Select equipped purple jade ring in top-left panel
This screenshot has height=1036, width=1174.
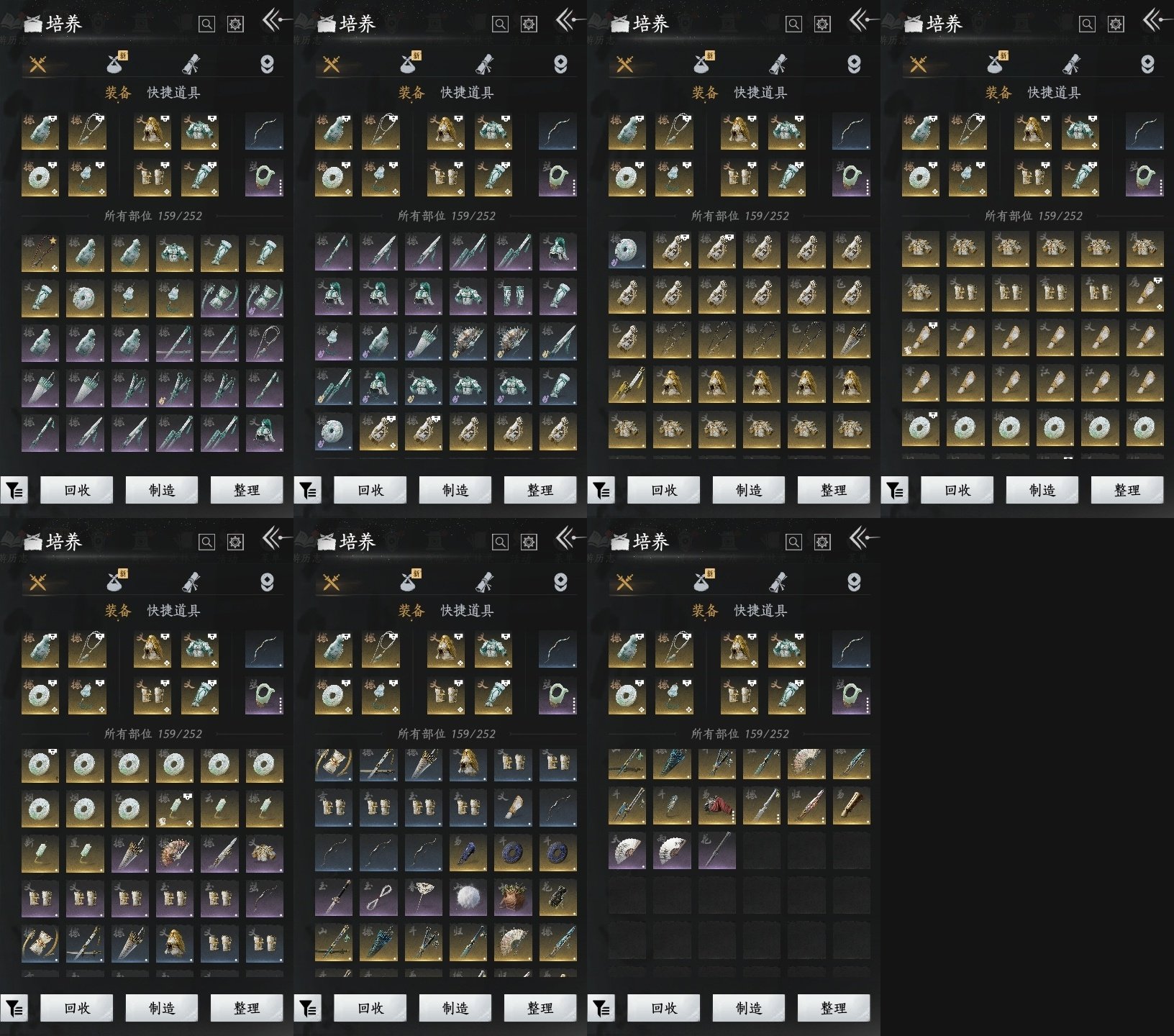[x=264, y=178]
